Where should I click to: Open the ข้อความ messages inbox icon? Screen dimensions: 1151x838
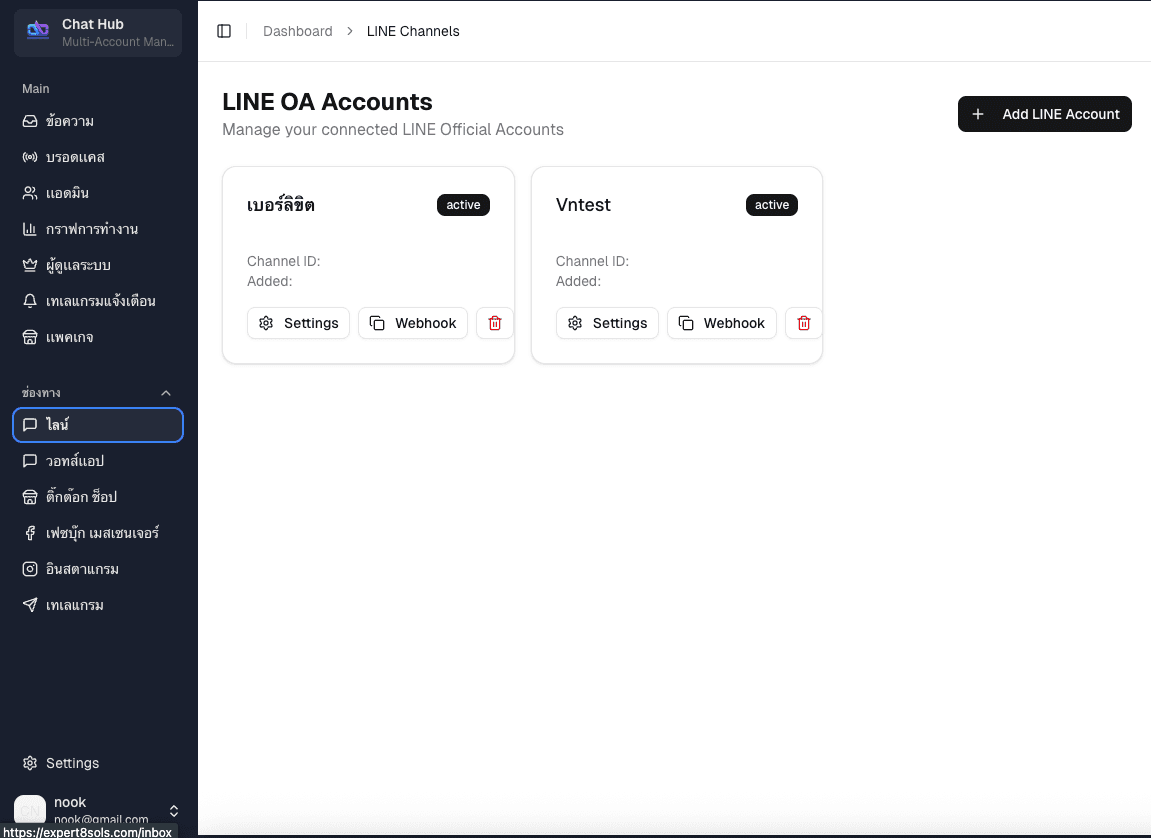point(30,120)
